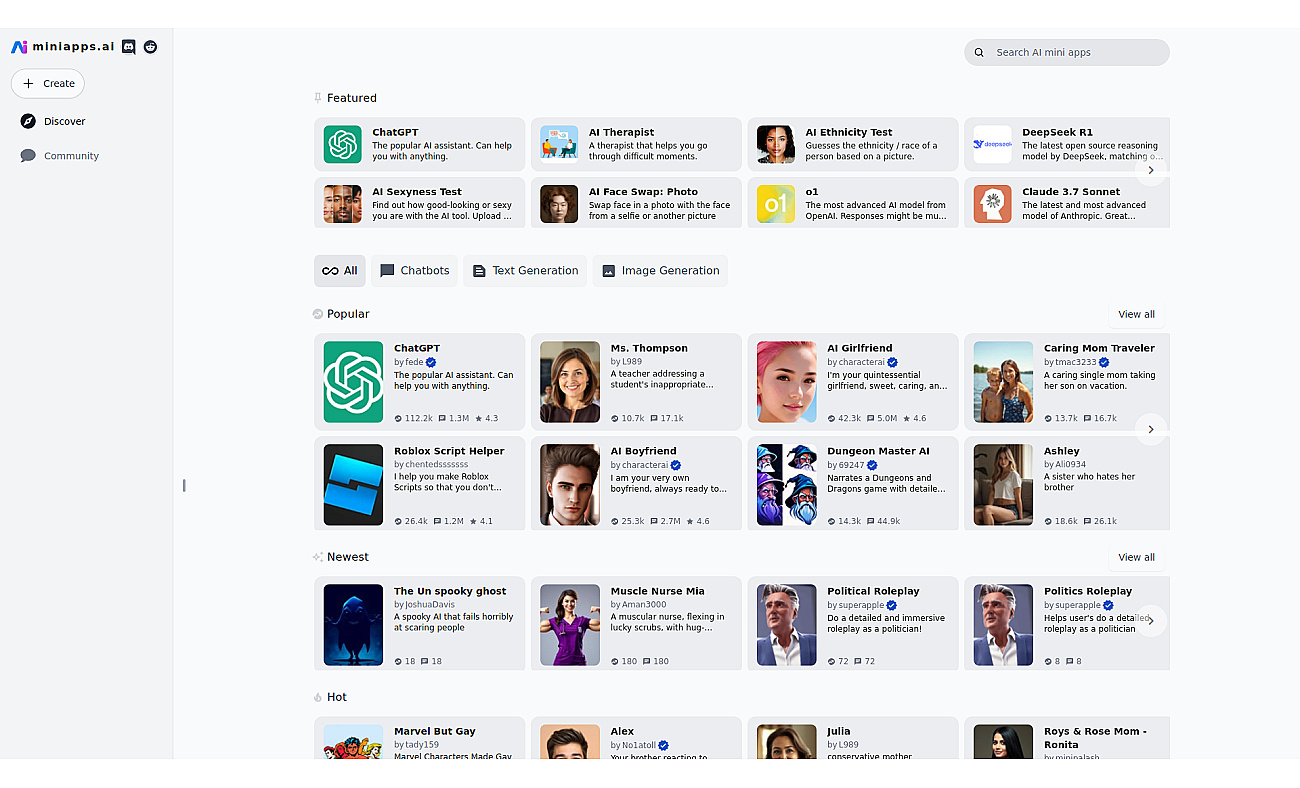Open the AI Boyfriend avatar

point(570,485)
